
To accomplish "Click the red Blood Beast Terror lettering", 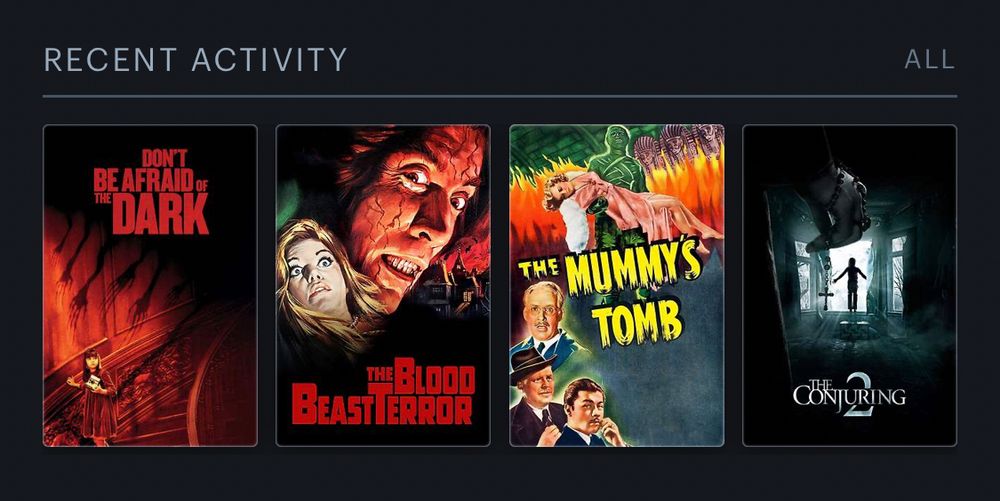I will click(383, 393).
